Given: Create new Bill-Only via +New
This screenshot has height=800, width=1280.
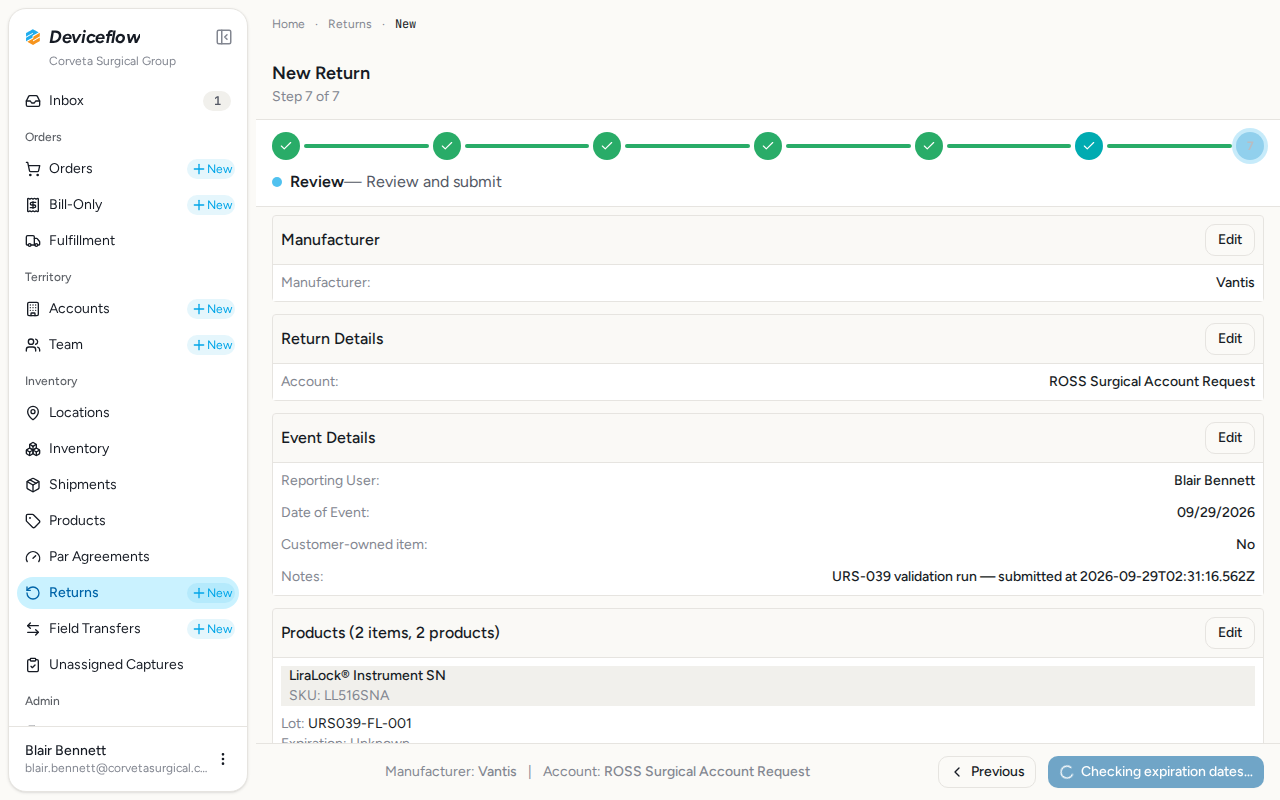Looking at the screenshot, I should (212, 205).
